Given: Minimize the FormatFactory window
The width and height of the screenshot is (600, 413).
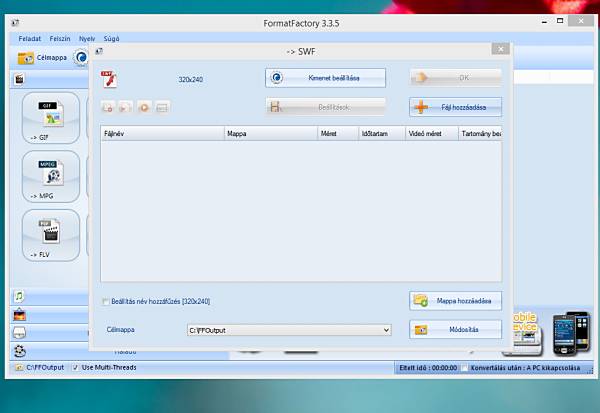Looking at the screenshot, I should point(544,22).
